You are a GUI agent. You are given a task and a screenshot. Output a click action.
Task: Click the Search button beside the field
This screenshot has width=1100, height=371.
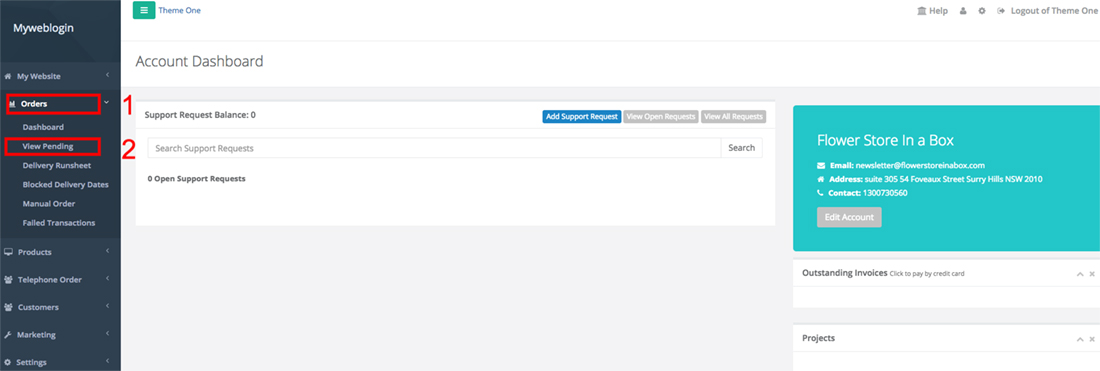[742, 148]
